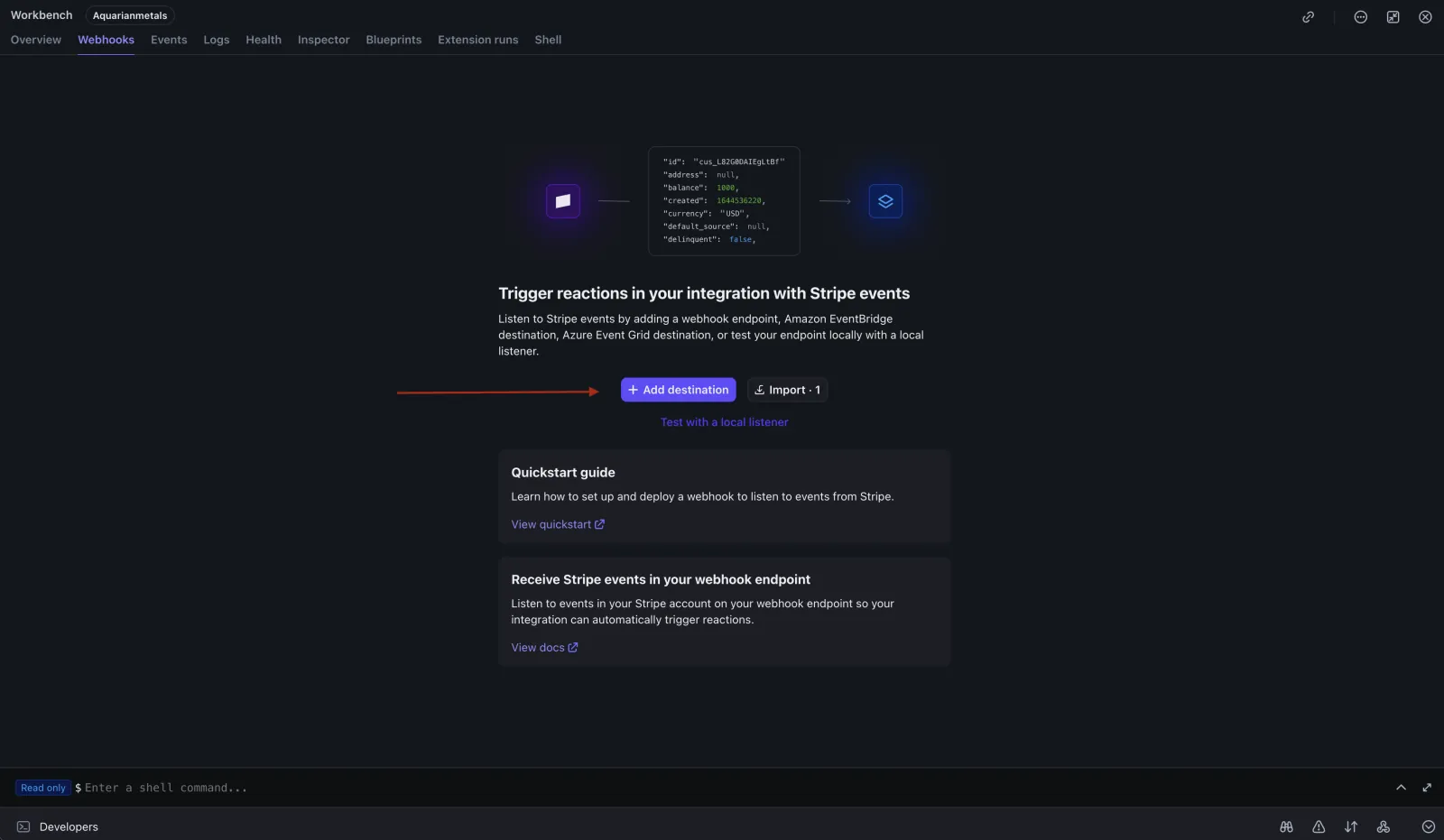Click the Workbench title text
Viewport: 1444px width, 840px height.
pyautogui.click(x=42, y=15)
